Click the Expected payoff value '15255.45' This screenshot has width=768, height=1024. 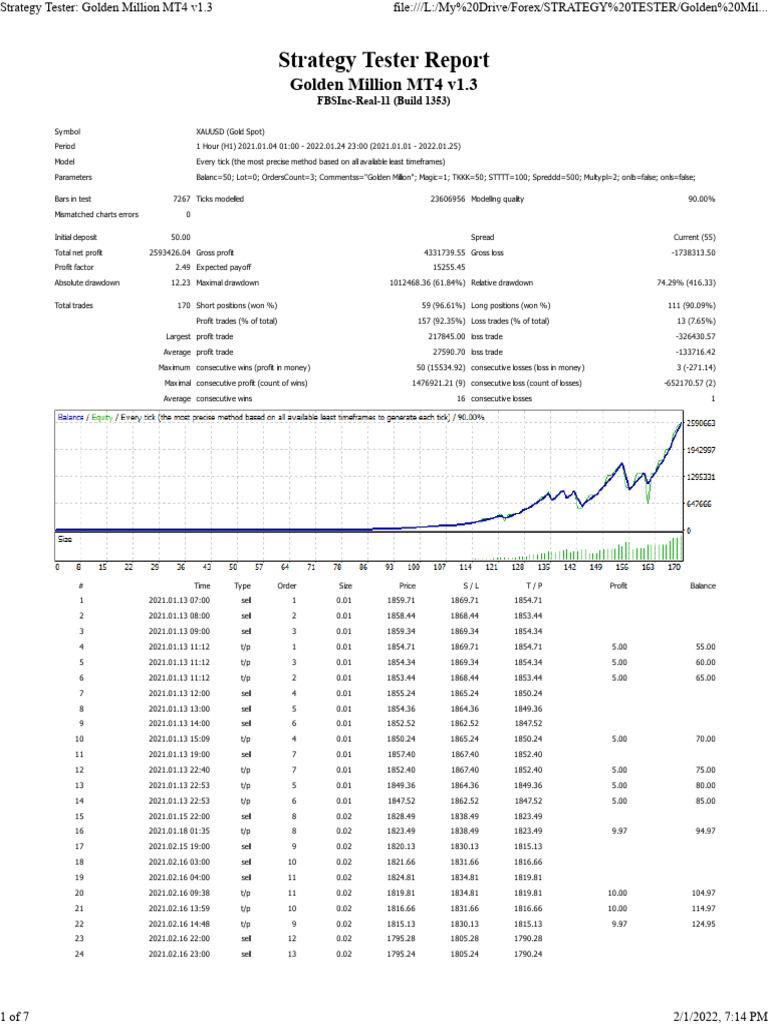(x=449, y=268)
